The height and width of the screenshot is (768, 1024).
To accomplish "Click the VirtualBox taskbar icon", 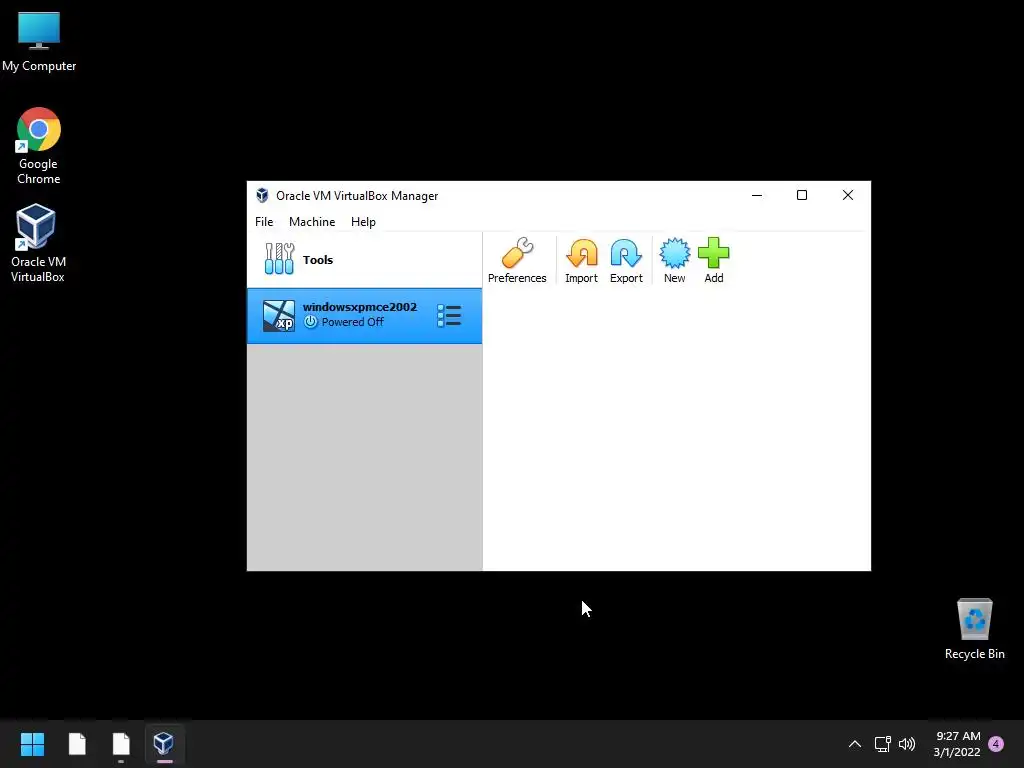I will pos(164,744).
